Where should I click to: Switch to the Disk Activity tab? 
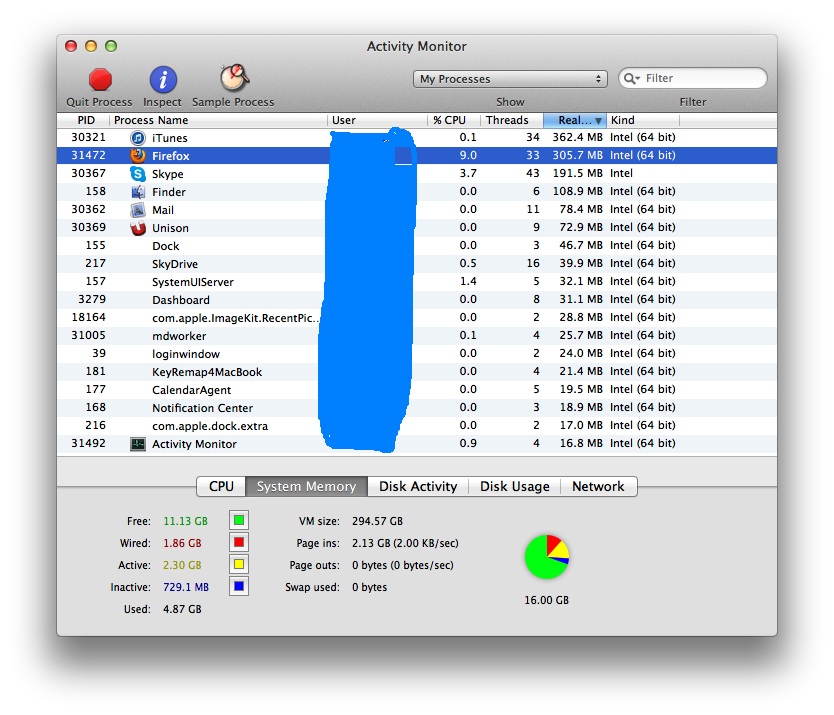click(418, 486)
